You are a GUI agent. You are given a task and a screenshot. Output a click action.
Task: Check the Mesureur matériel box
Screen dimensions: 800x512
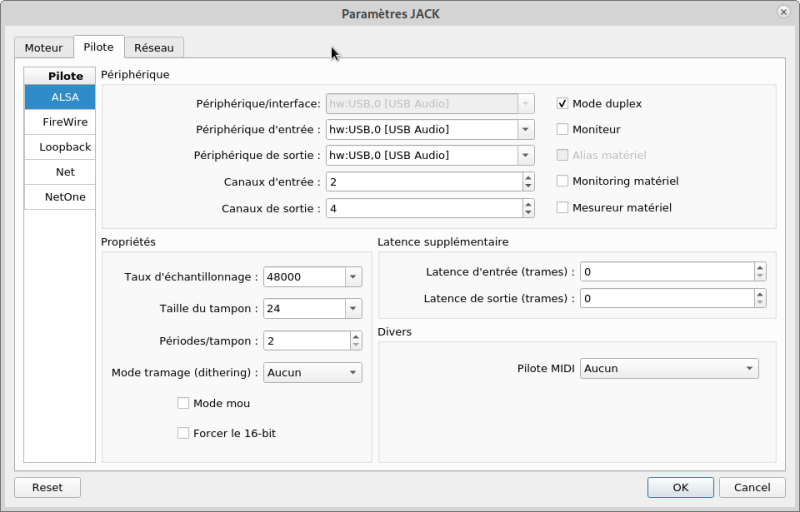(563, 207)
